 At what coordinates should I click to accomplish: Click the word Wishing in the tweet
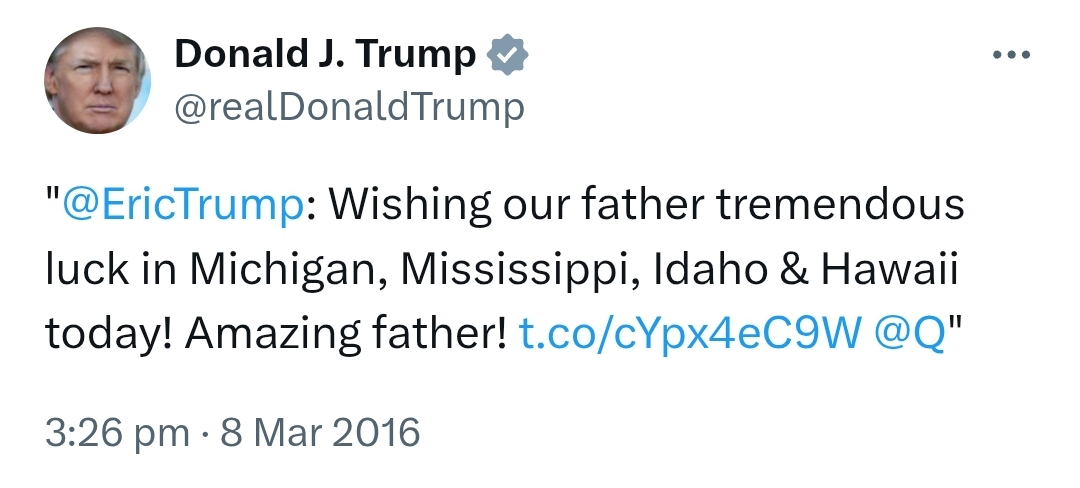pyautogui.click(x=410, y=205)
